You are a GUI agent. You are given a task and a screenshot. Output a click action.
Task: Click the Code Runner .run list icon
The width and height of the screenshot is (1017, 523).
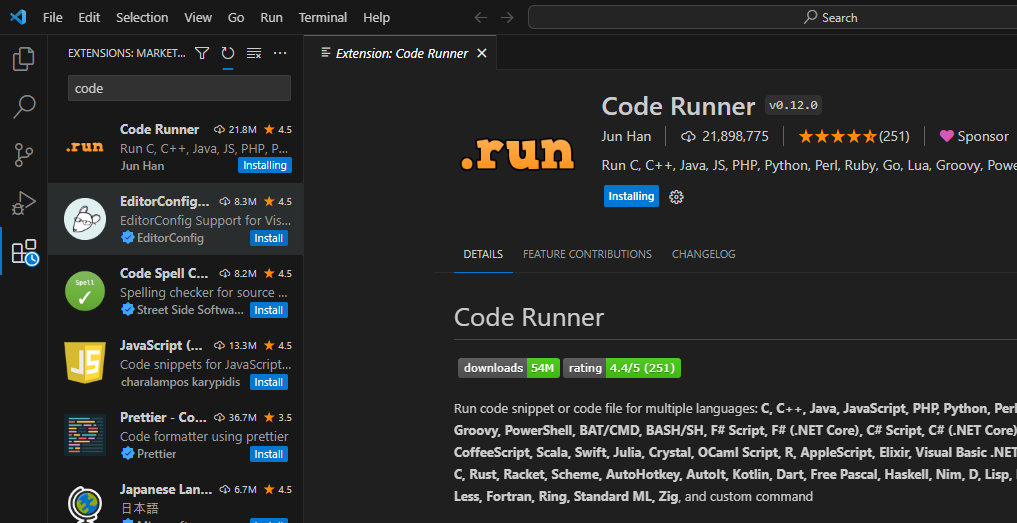coord(85,147)
